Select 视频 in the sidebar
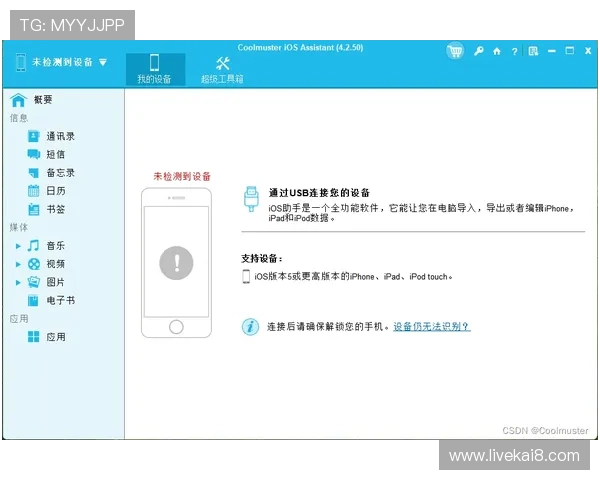600x480 pixels. coord(55,264)
